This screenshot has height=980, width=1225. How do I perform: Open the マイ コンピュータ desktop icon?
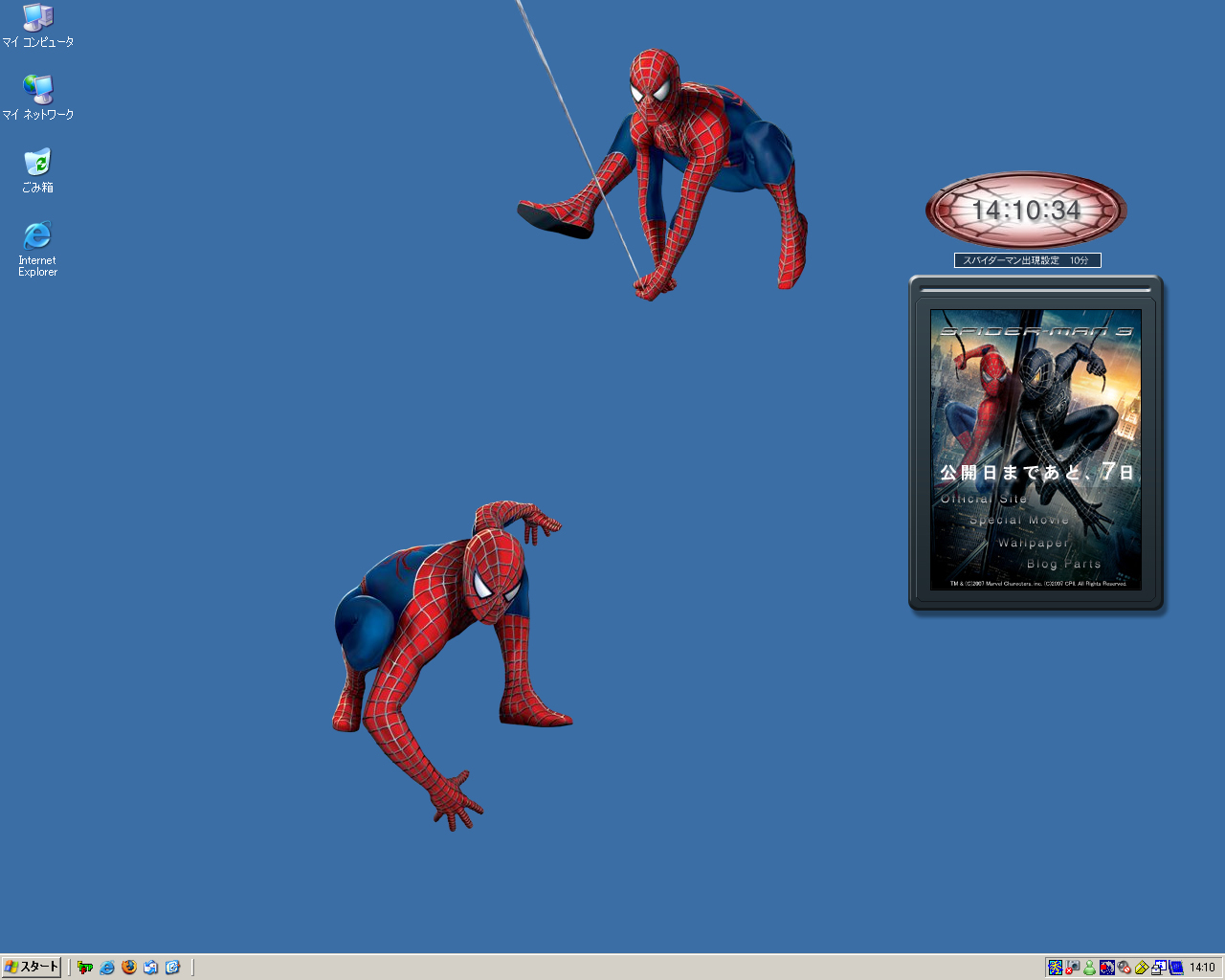point(37,27)
